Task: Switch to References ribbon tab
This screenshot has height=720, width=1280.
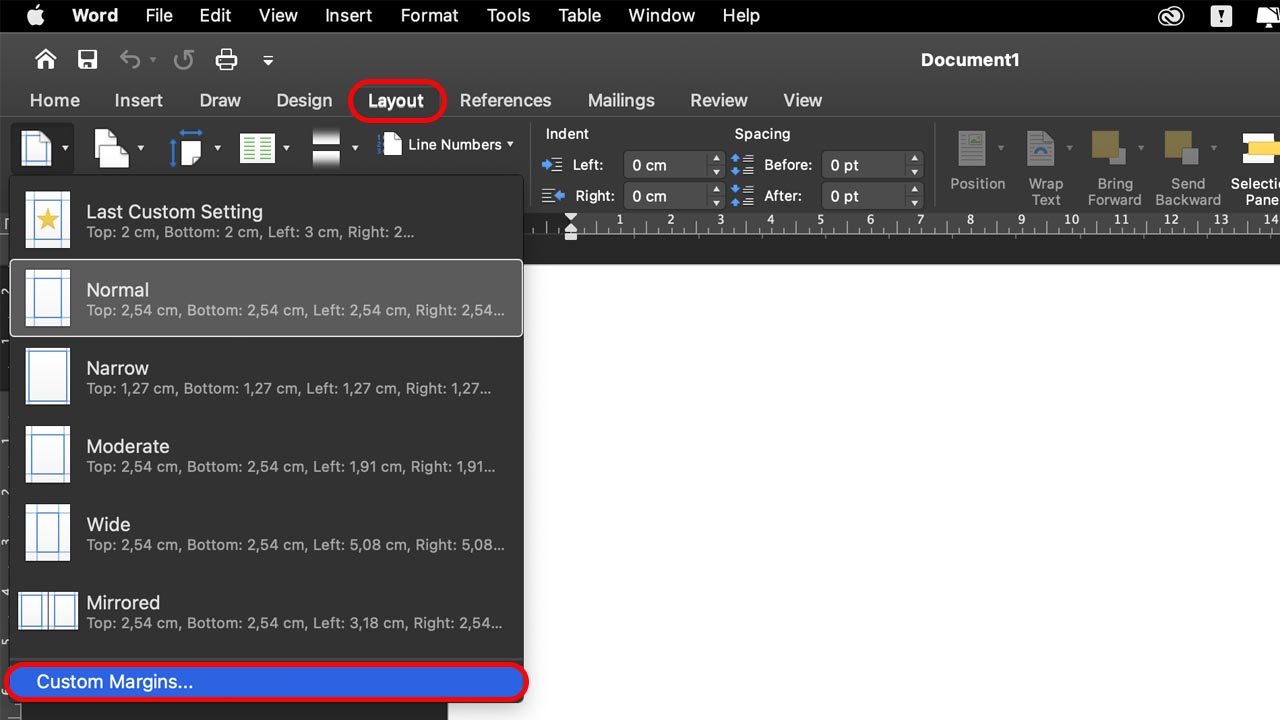Action: tap(505, 100)
